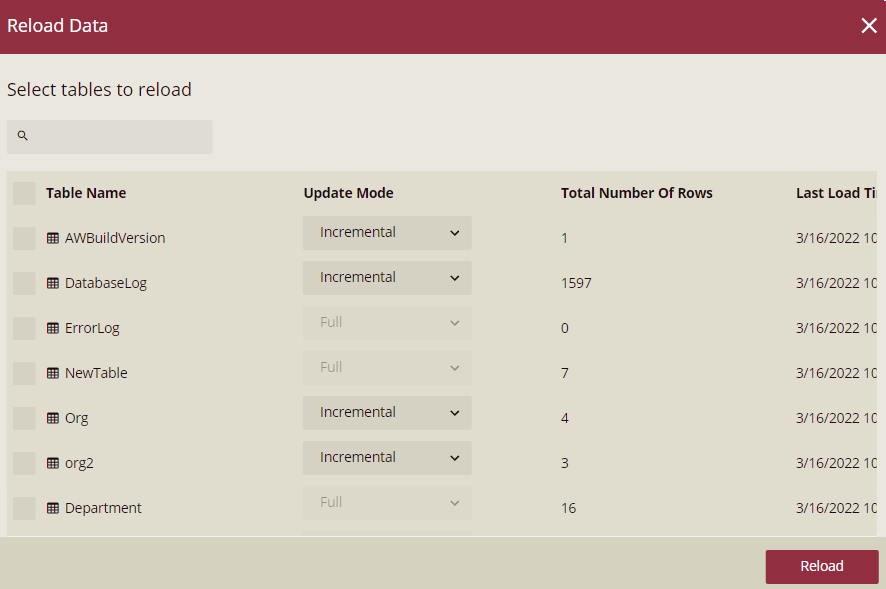Click the Reload button
Image resolution: width=886 pixels, height=589 pixels.
coord(821,566)
